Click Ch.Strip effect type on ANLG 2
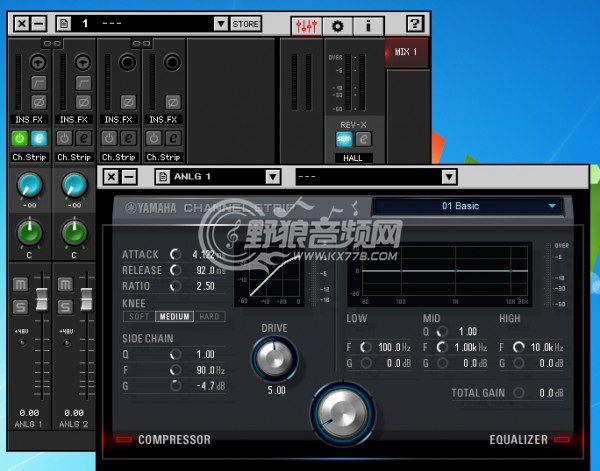Viewport: 600px width, 471px height. pyautogui.click(x=74, y=157)
